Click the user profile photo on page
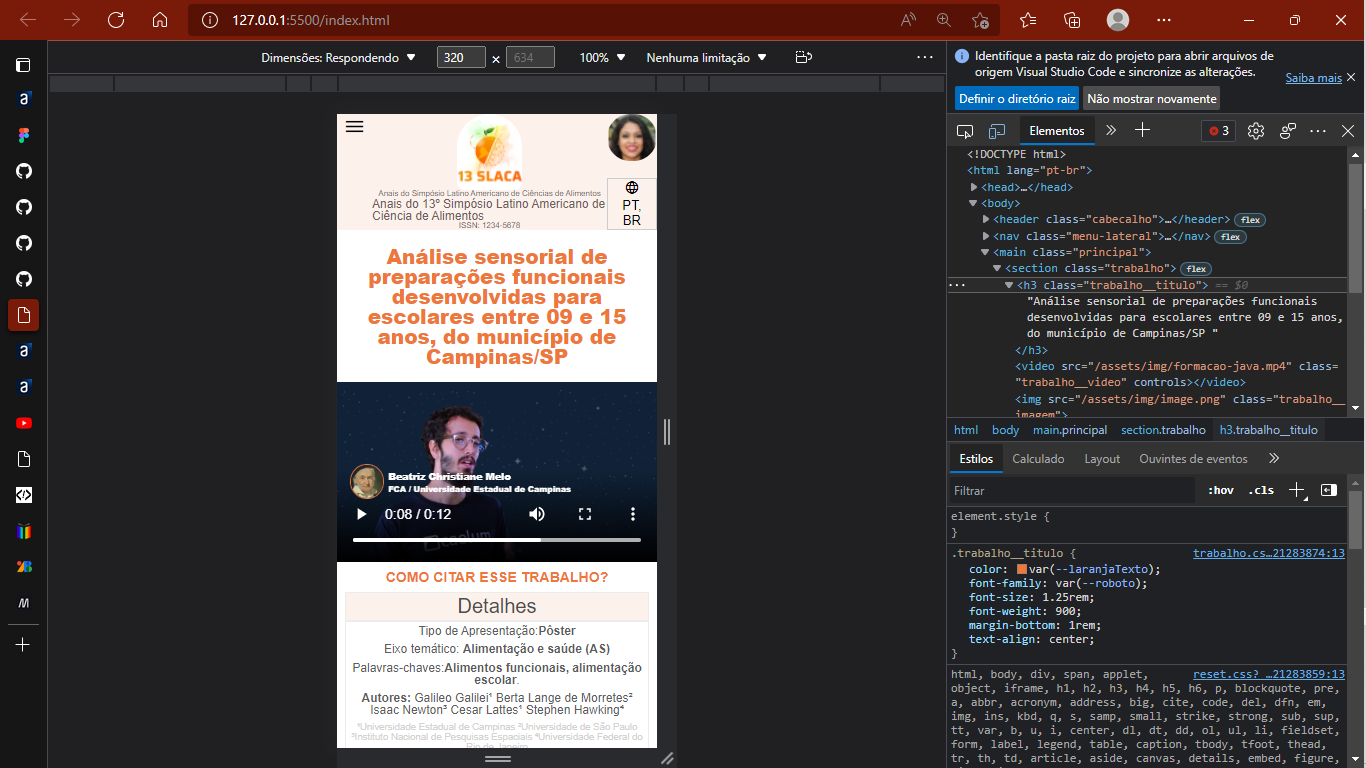This screenshot has width=1366, height=768. click(632, 138)
